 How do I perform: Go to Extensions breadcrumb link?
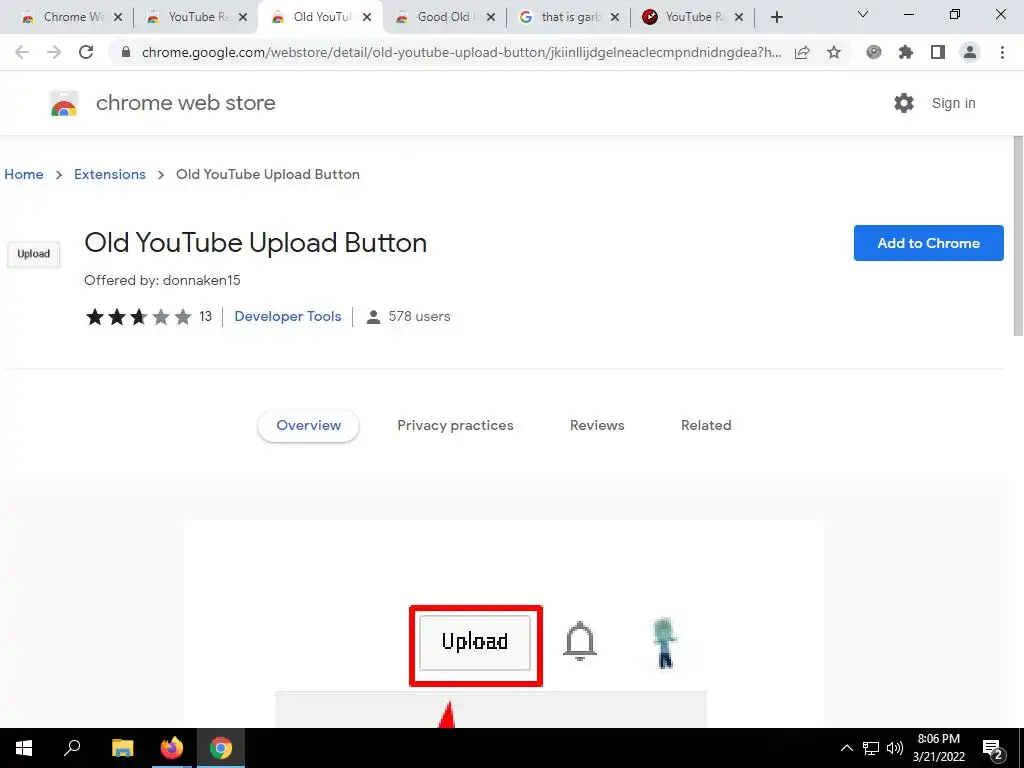click(110, 174)
